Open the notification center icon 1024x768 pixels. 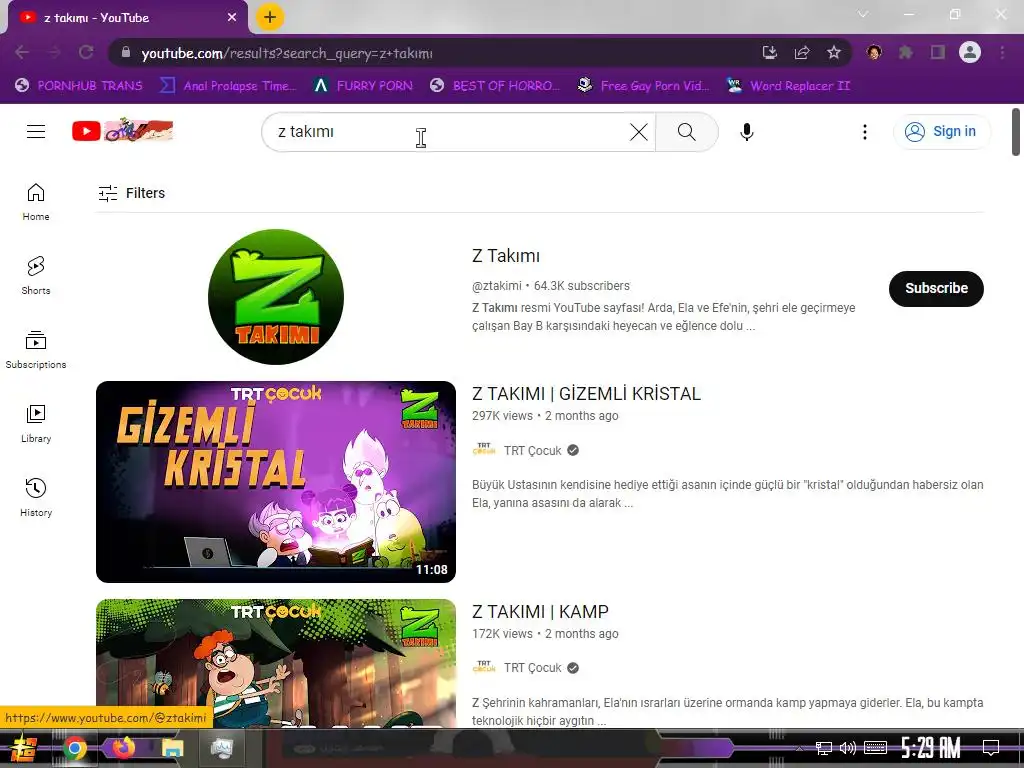991,747
